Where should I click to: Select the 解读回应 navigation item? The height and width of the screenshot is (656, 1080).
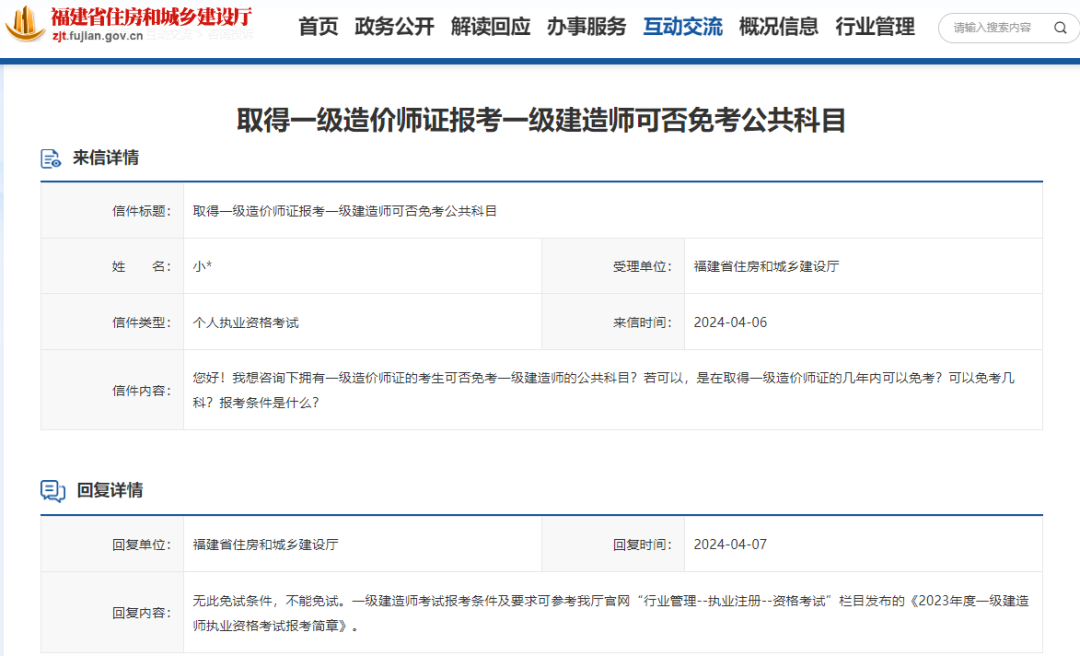[490, 27]
